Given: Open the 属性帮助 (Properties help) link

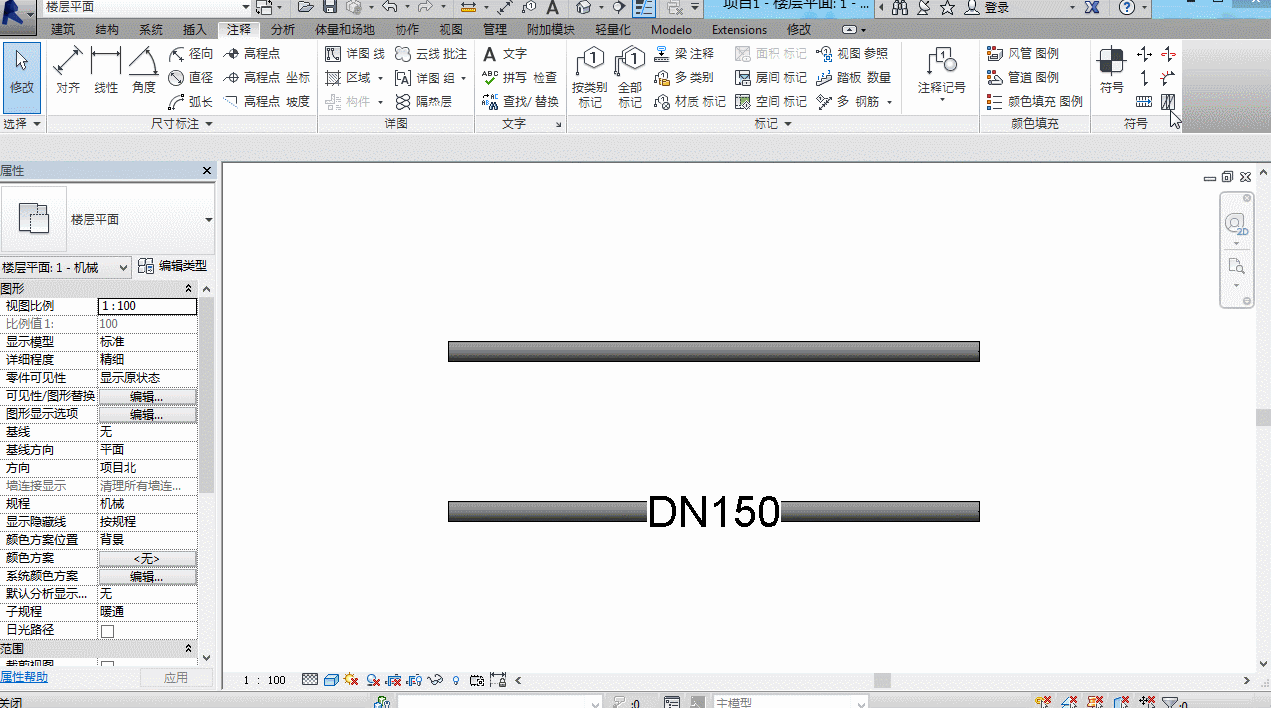Looking at the screenshot, I should pyautogui.click(x=24, y=678).
